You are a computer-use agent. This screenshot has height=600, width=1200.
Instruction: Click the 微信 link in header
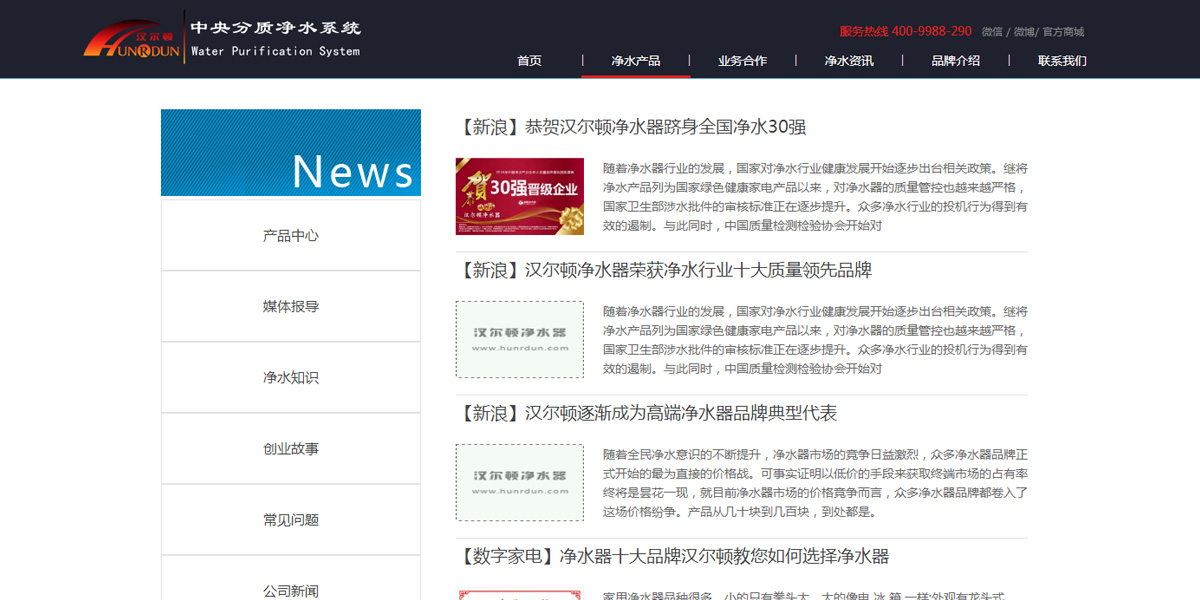[x=992, y=32]
